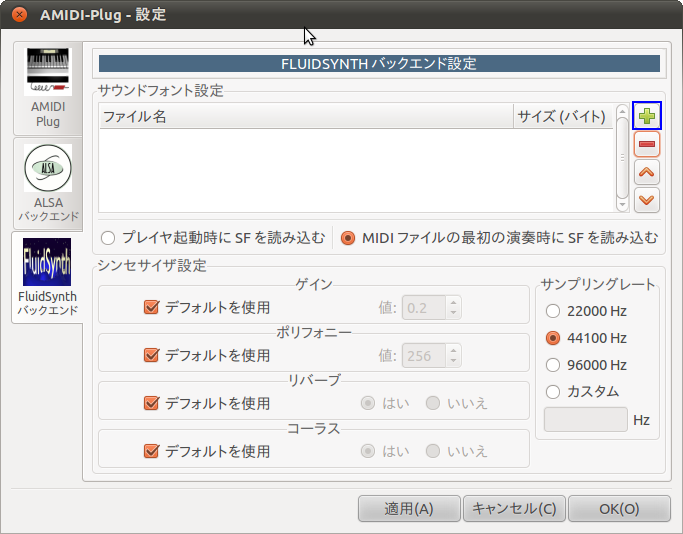Image resolution: width=683 pixels, height=534 pixels.
Task: Click the サイズ (バイト) column header
Action: click(x=563, y=116)
